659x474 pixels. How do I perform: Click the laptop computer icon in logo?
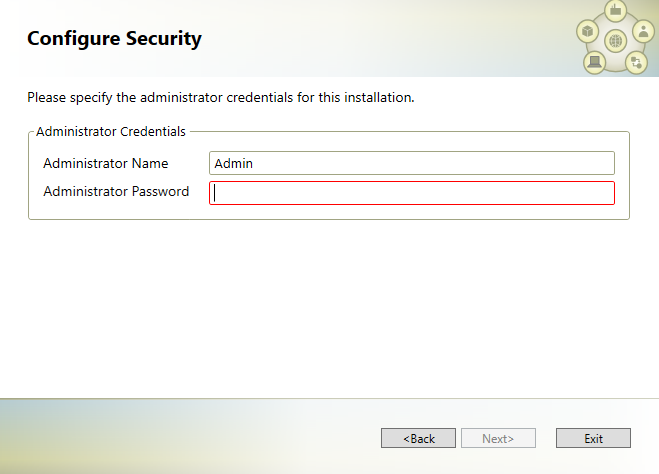594,63
